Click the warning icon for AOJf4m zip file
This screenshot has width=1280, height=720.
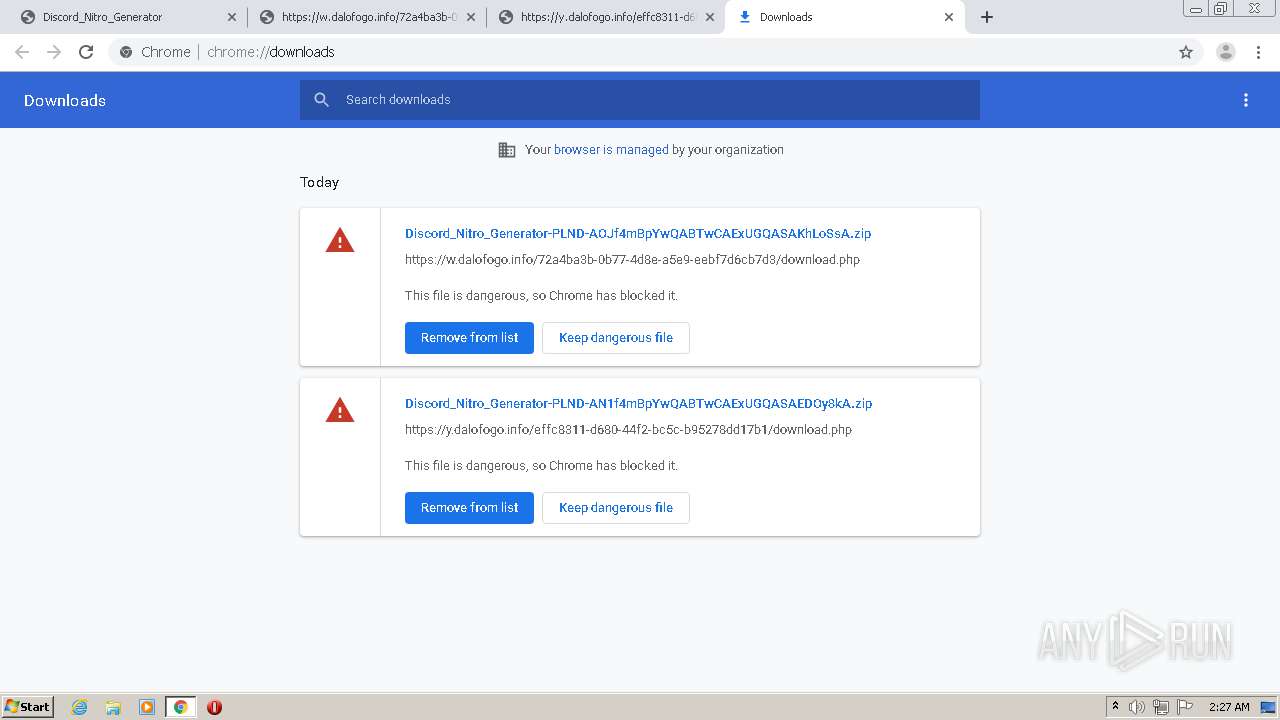[340, 241]
